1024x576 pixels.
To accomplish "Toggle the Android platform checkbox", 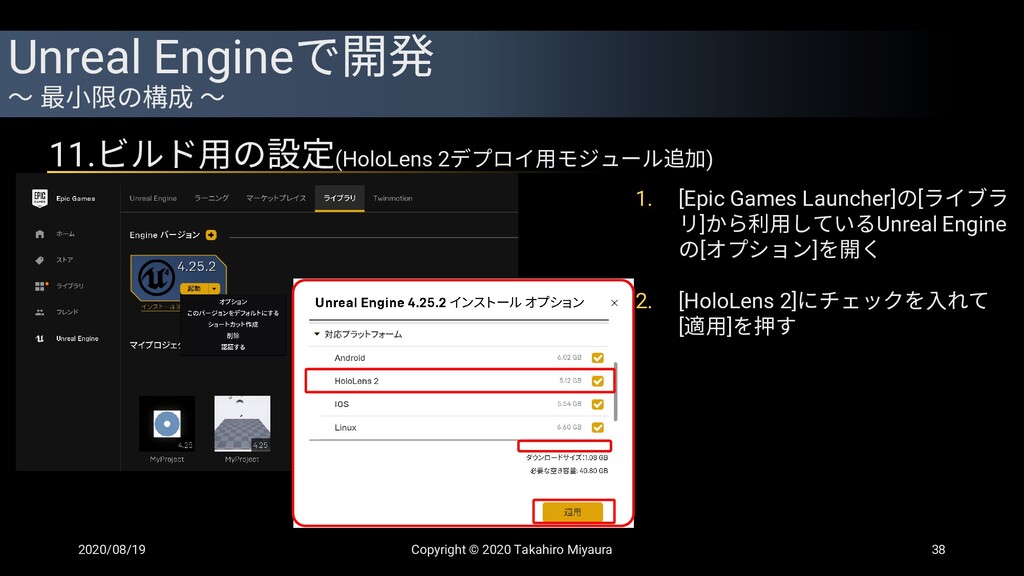I will pos(598,358).
